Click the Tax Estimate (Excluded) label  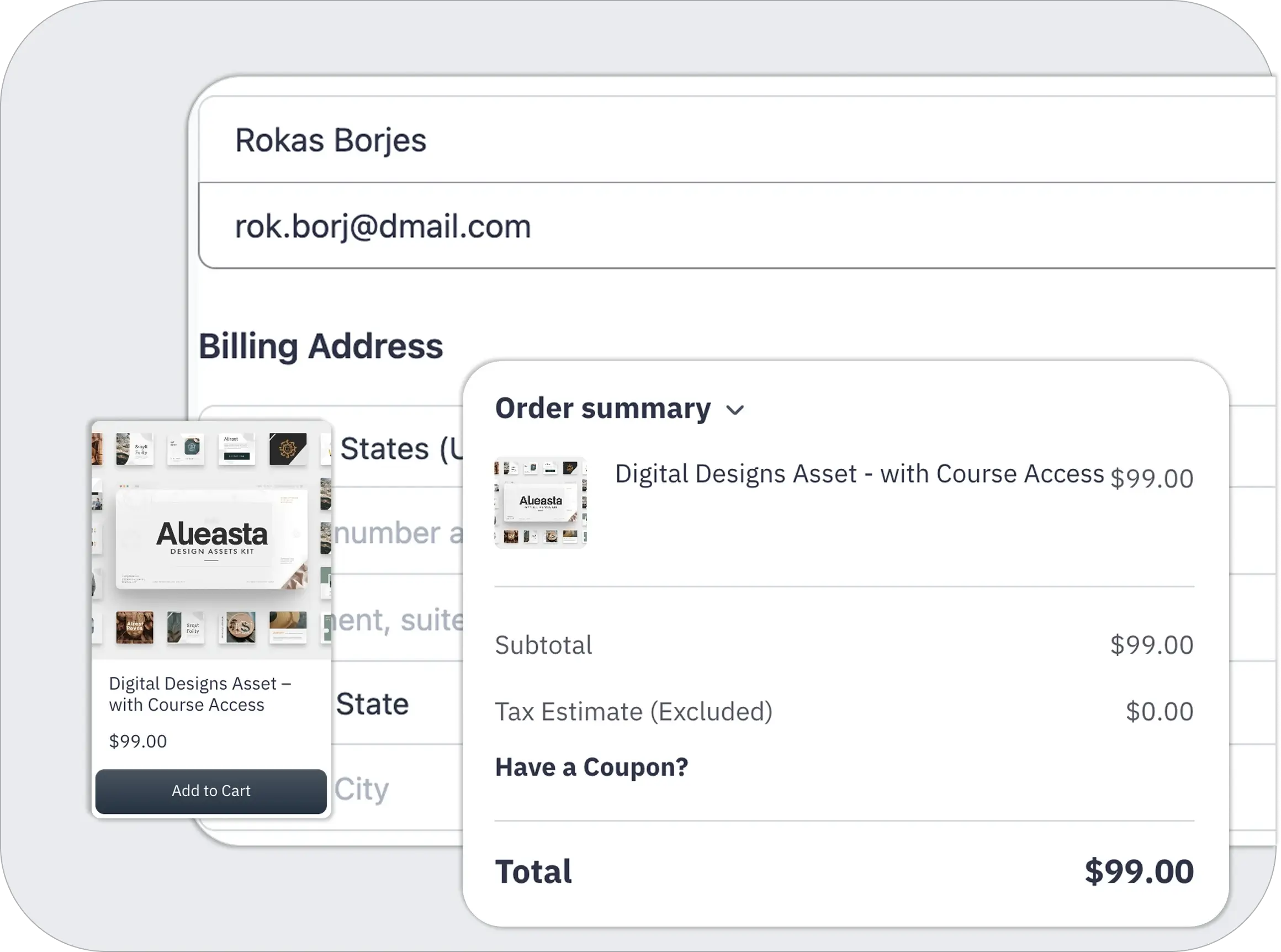634,711
